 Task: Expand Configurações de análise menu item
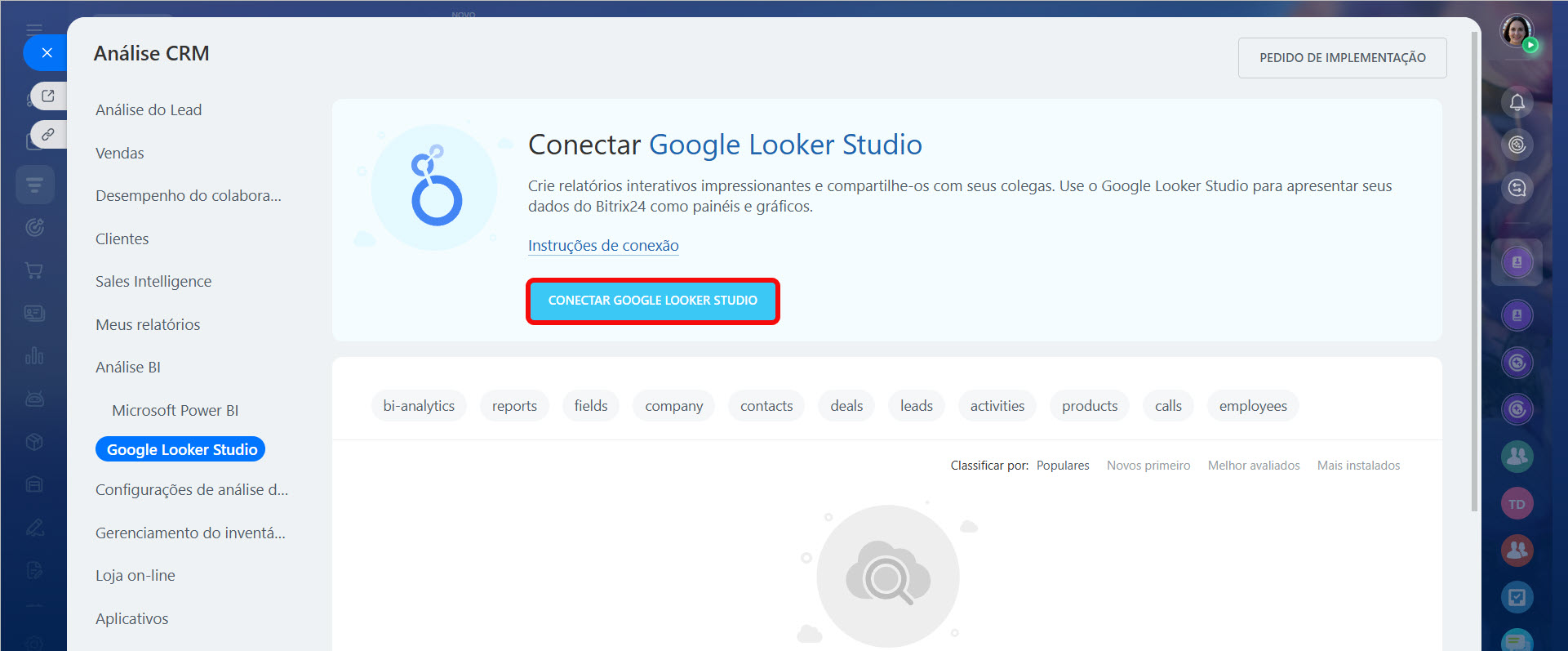192,490
